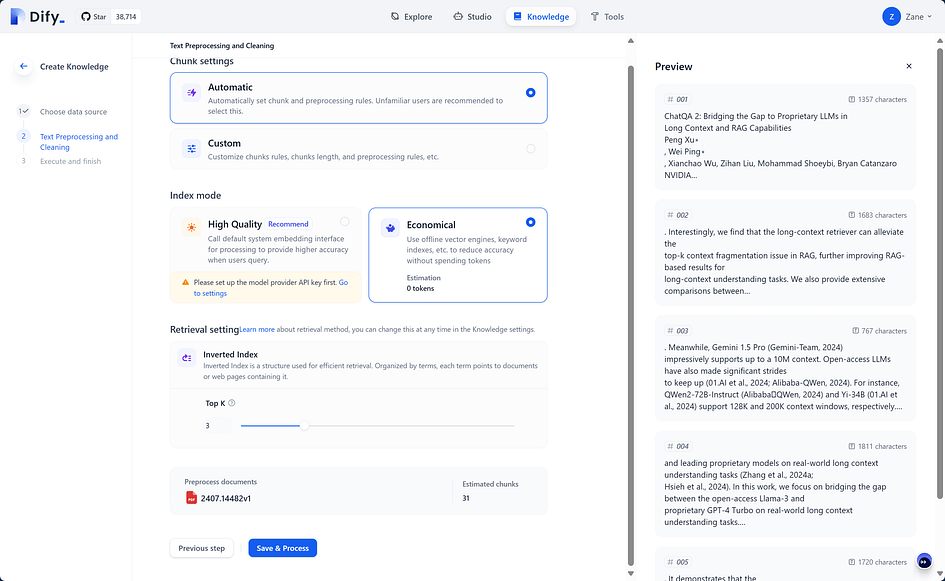Click the Economical piggy bank icon
Screen dimensions: 945x581
tap(391, 228)
